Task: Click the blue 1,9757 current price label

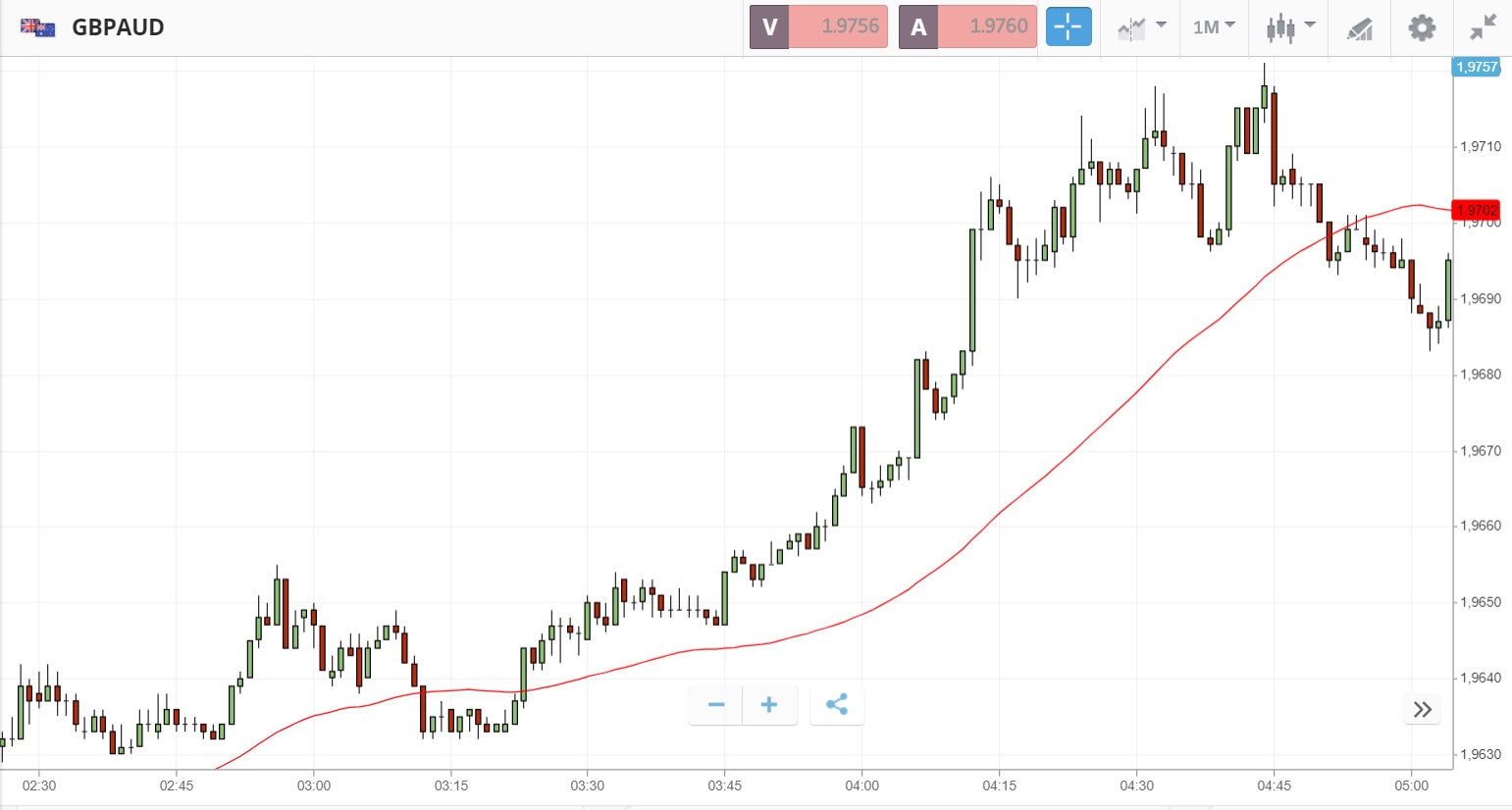Action: point(1476,67)
